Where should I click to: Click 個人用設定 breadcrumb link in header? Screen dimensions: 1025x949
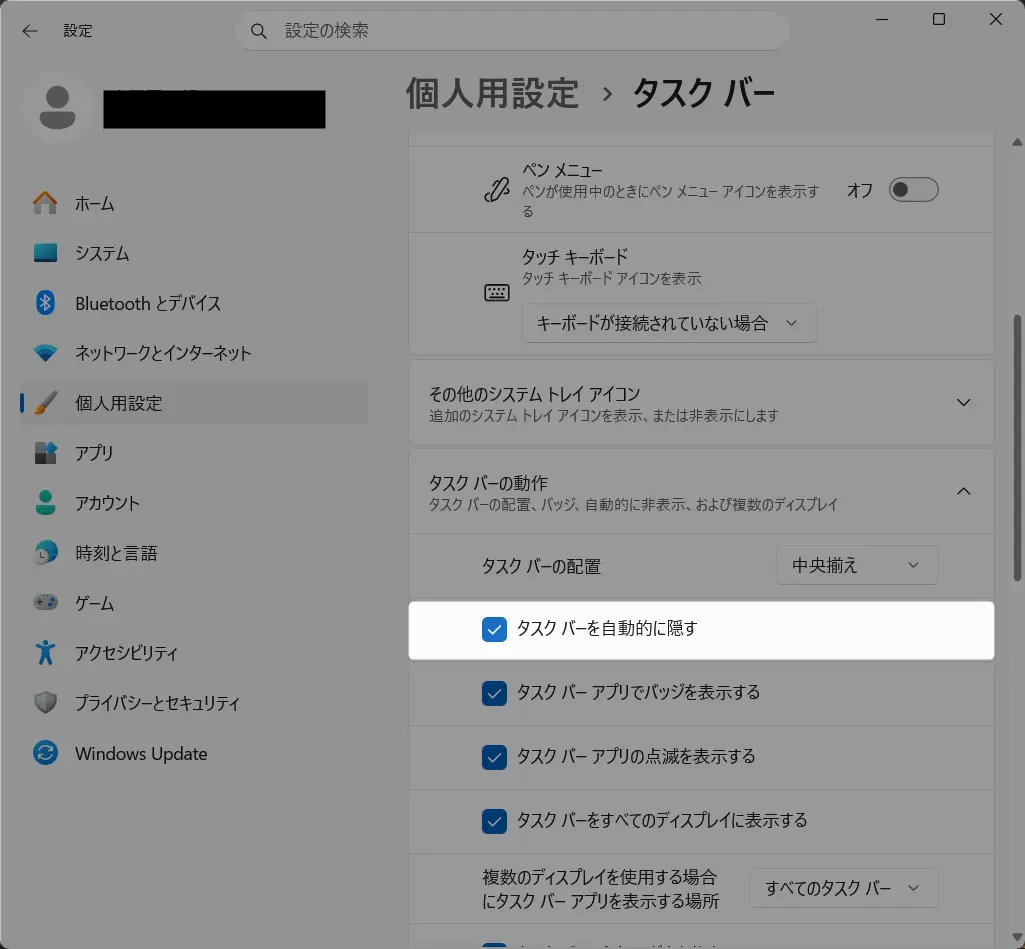click(x=492, y=93)
